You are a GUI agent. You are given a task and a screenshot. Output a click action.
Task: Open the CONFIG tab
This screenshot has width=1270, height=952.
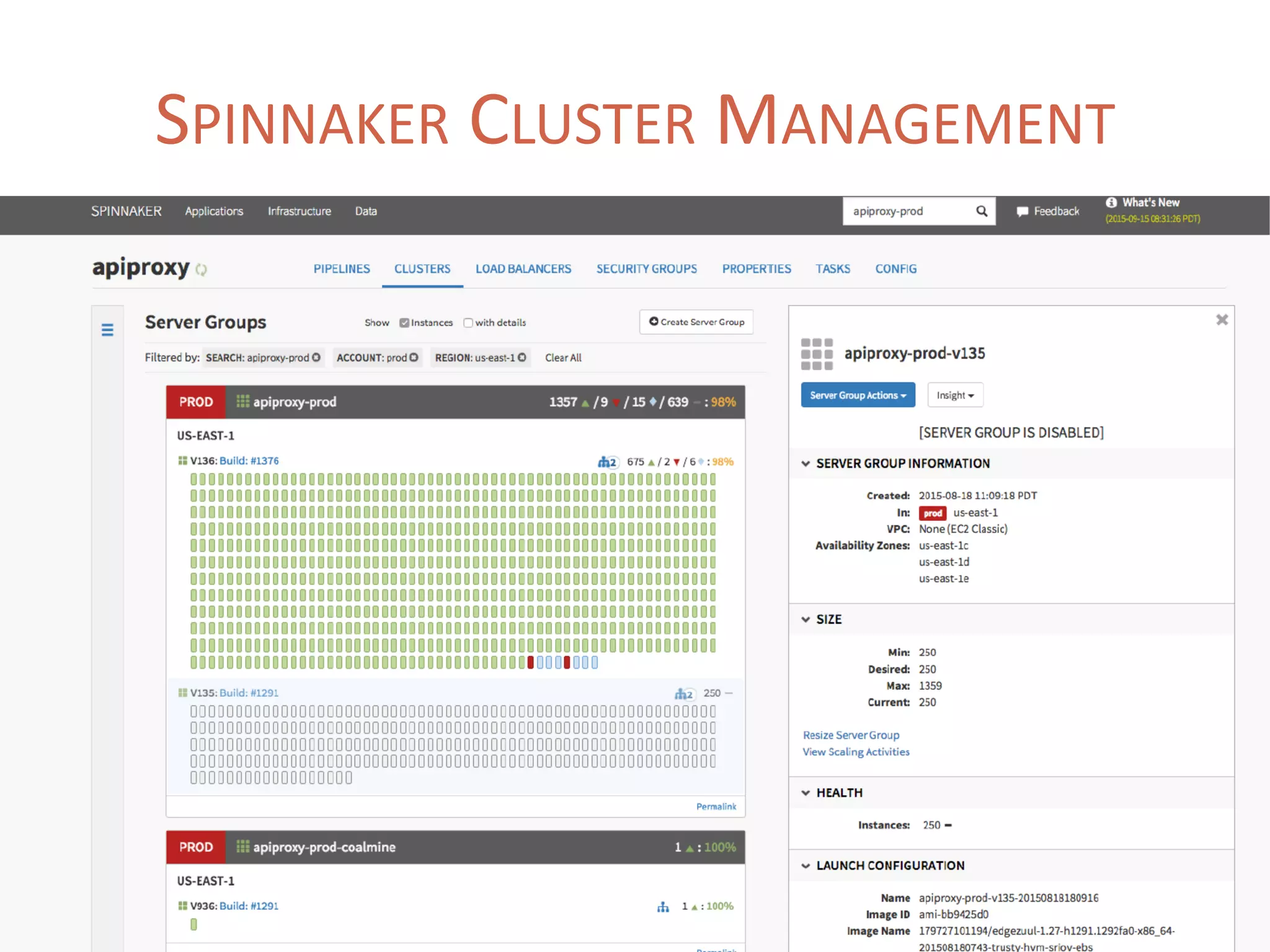pyautogui.click(x=896, y=269)
